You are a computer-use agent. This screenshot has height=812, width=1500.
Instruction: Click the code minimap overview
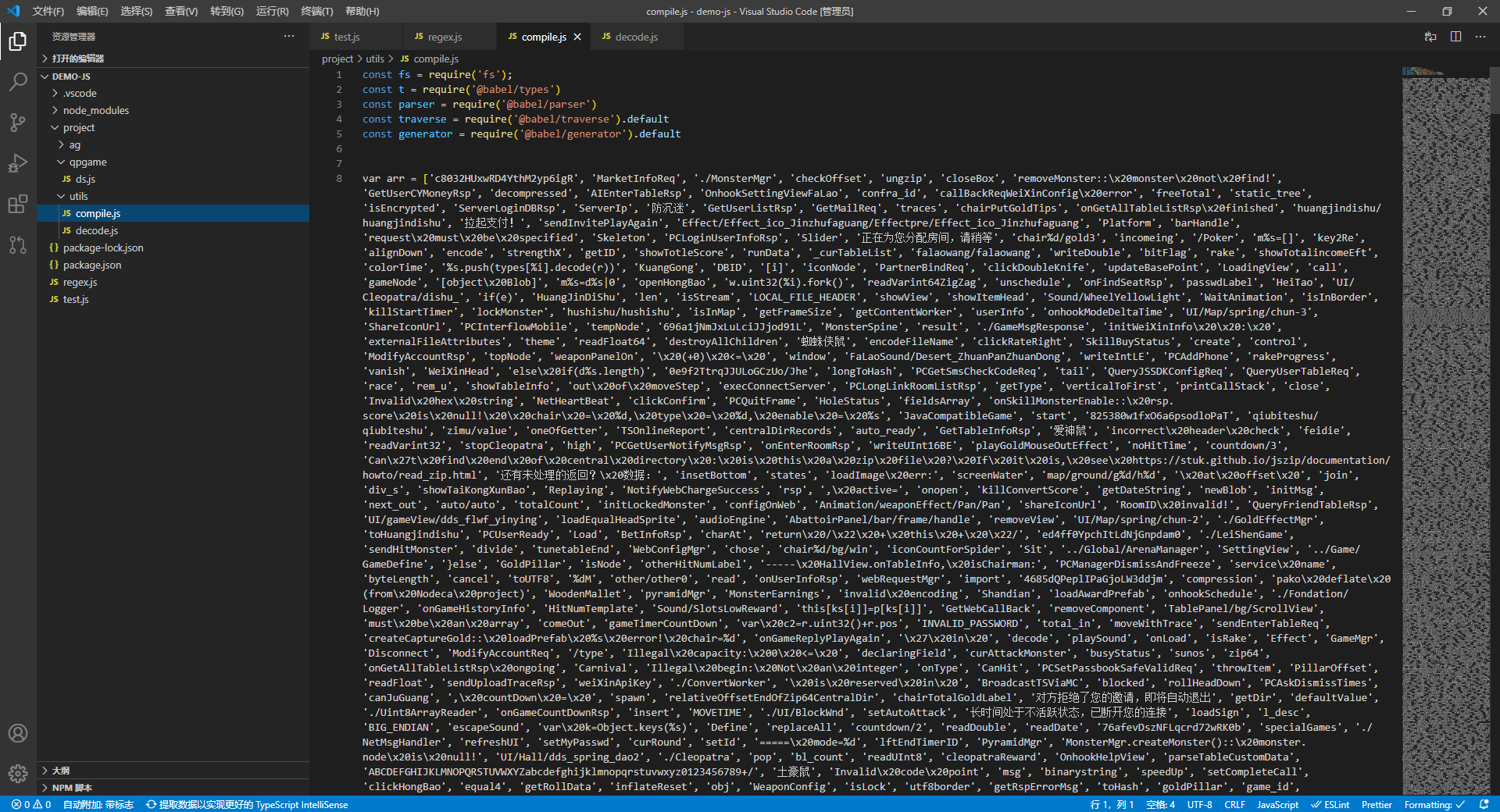click(1445, 431)
